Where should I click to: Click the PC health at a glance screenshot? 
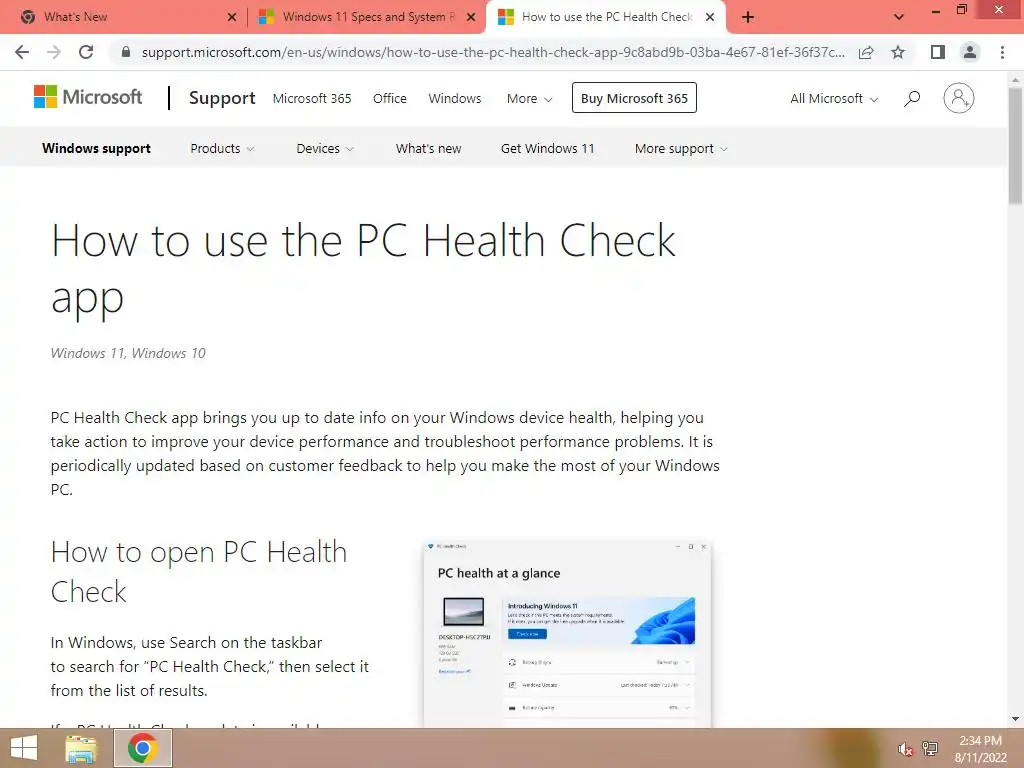567,633
